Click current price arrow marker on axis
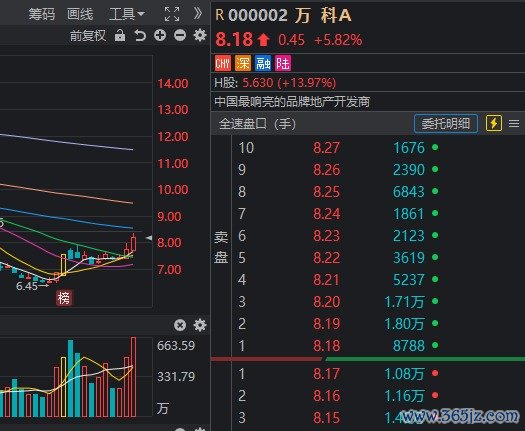The height and width of the screenshot is (431, 525). [x=149, y=238]
